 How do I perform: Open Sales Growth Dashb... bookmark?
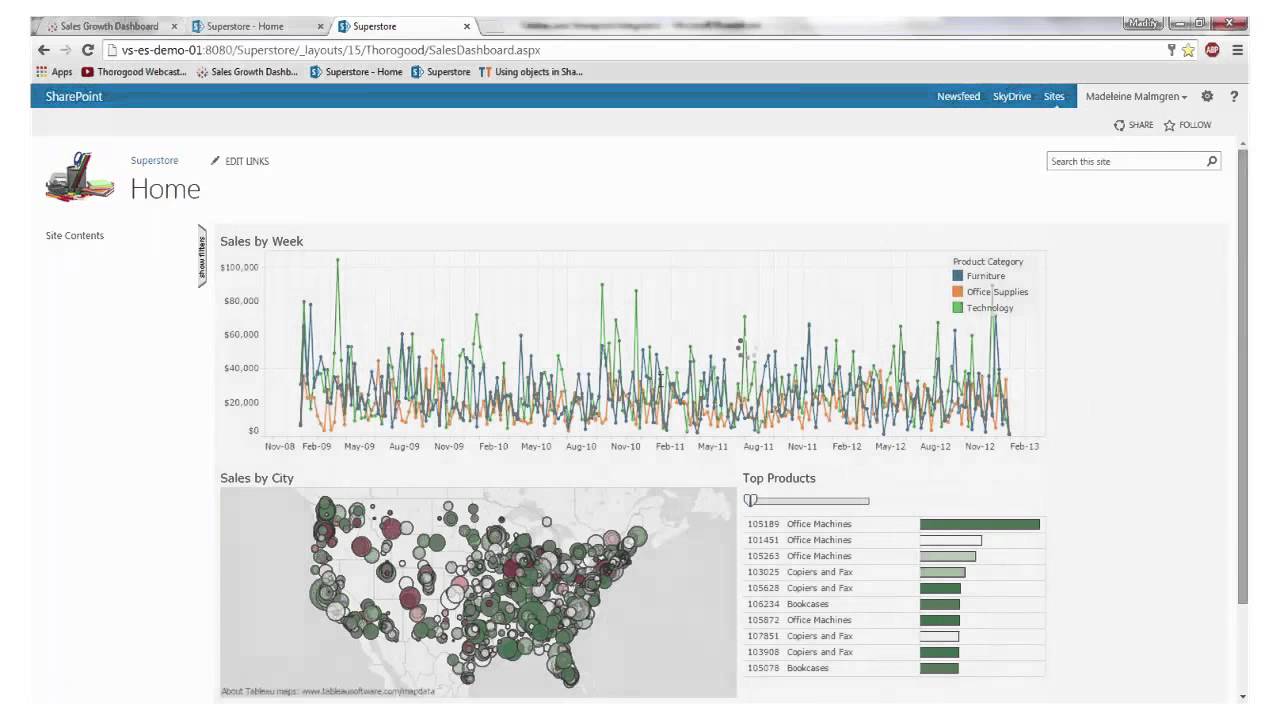(247, 72)
